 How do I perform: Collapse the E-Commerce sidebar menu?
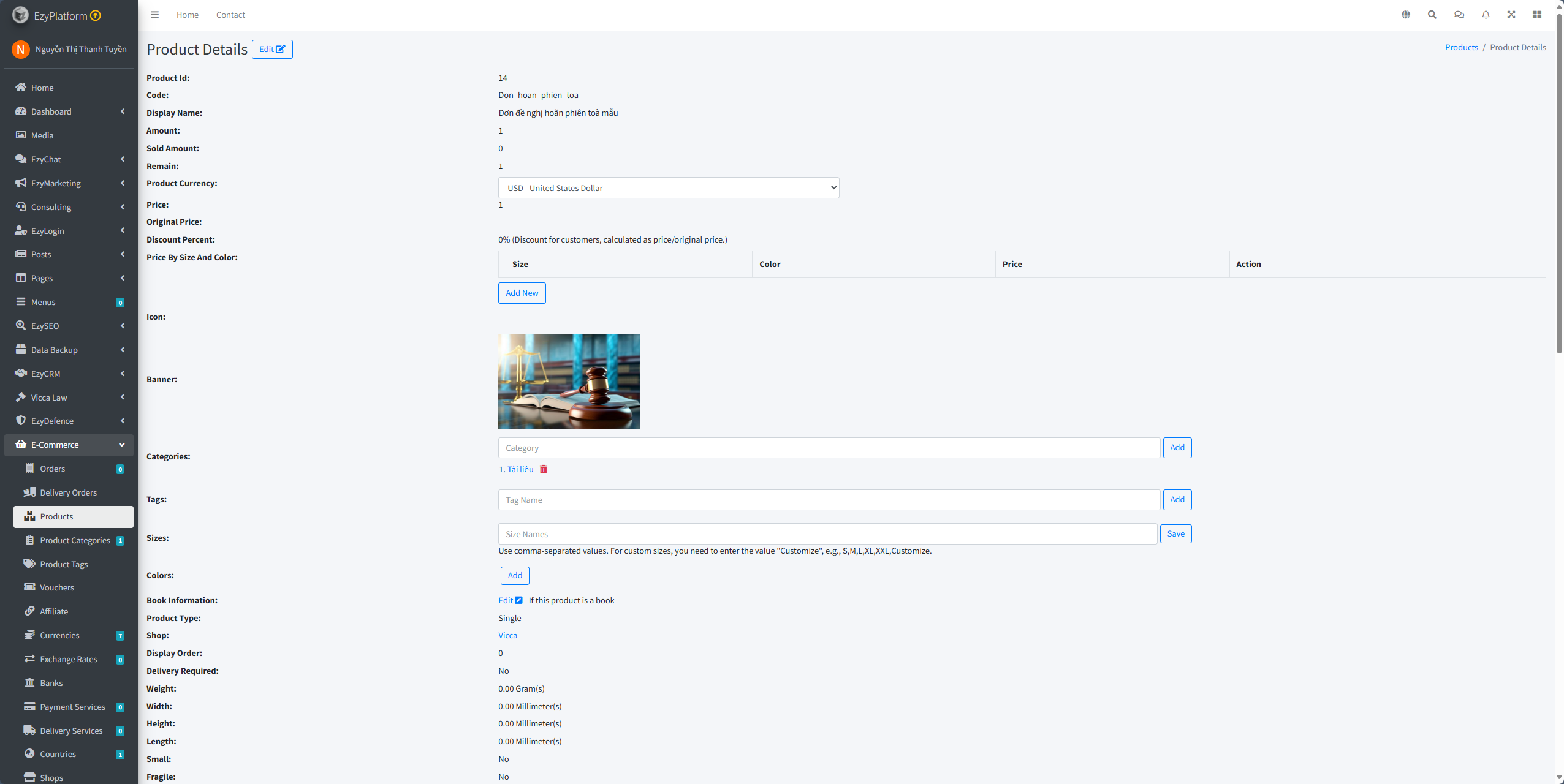click(x=69, y=445)
